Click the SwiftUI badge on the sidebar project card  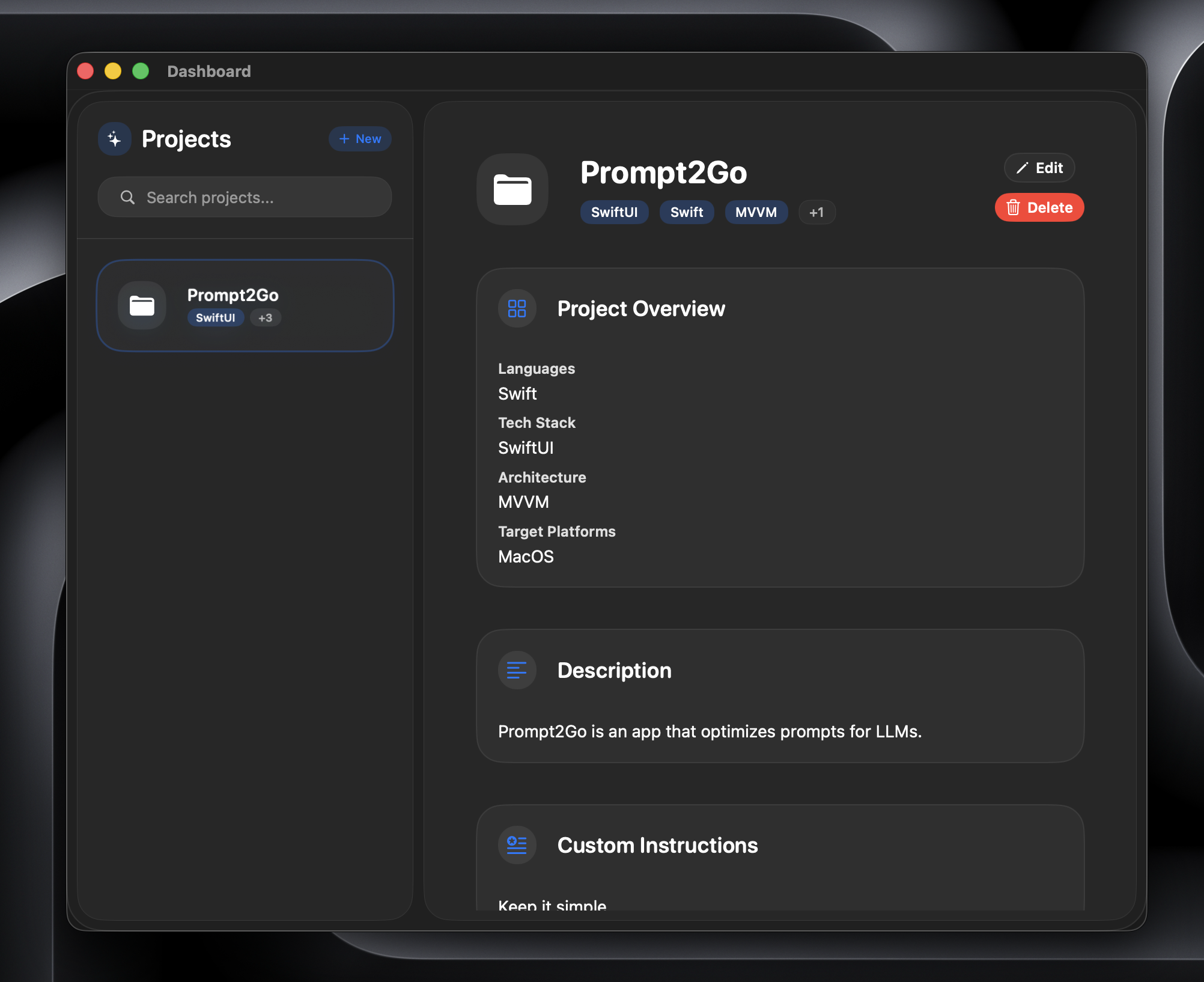pos(215,318)
